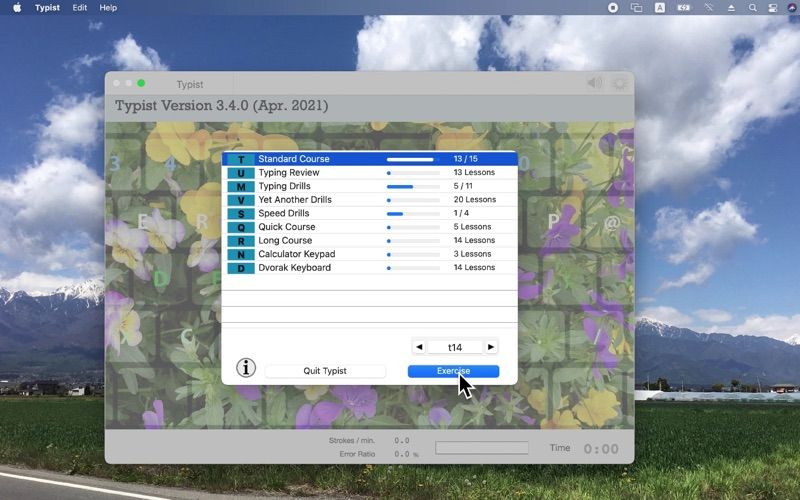Click the 13 / 15 progress text

pyautogui.click(x=465, y=159)
